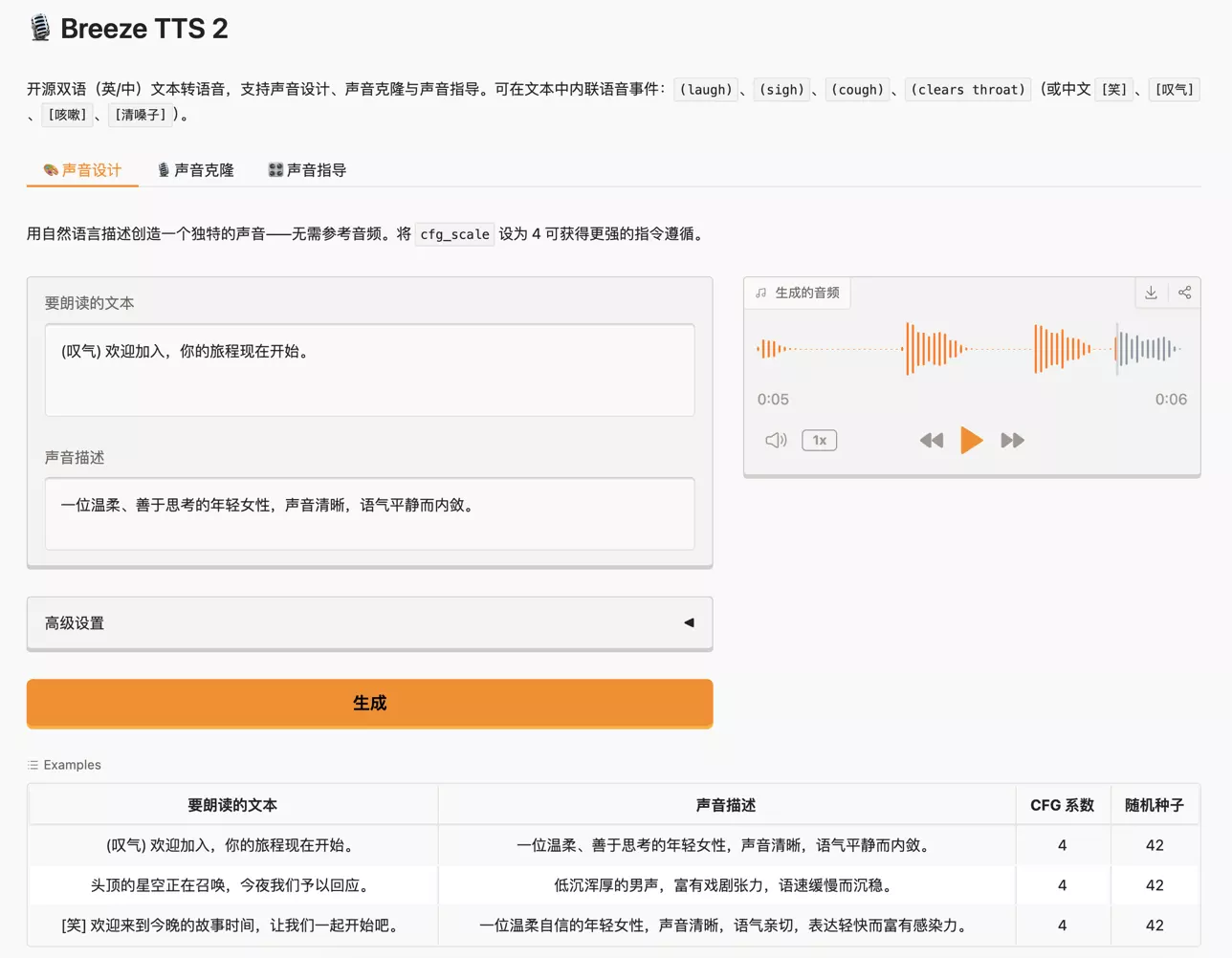Click the 0:06 total duration

coord(1171,400)
